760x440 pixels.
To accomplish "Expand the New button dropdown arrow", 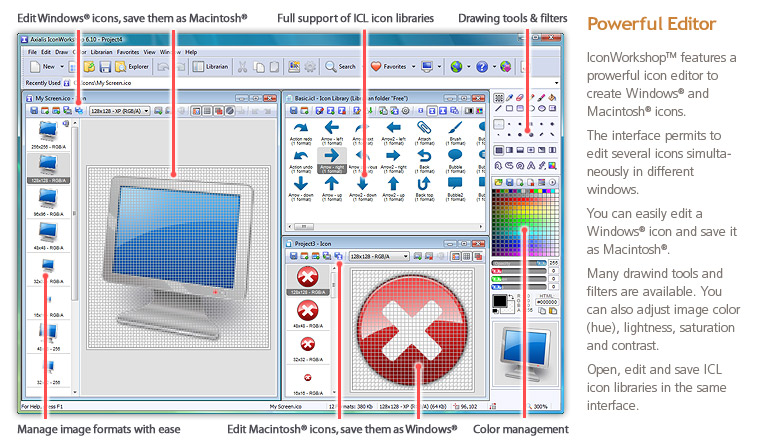I will [x=62, y=67].
